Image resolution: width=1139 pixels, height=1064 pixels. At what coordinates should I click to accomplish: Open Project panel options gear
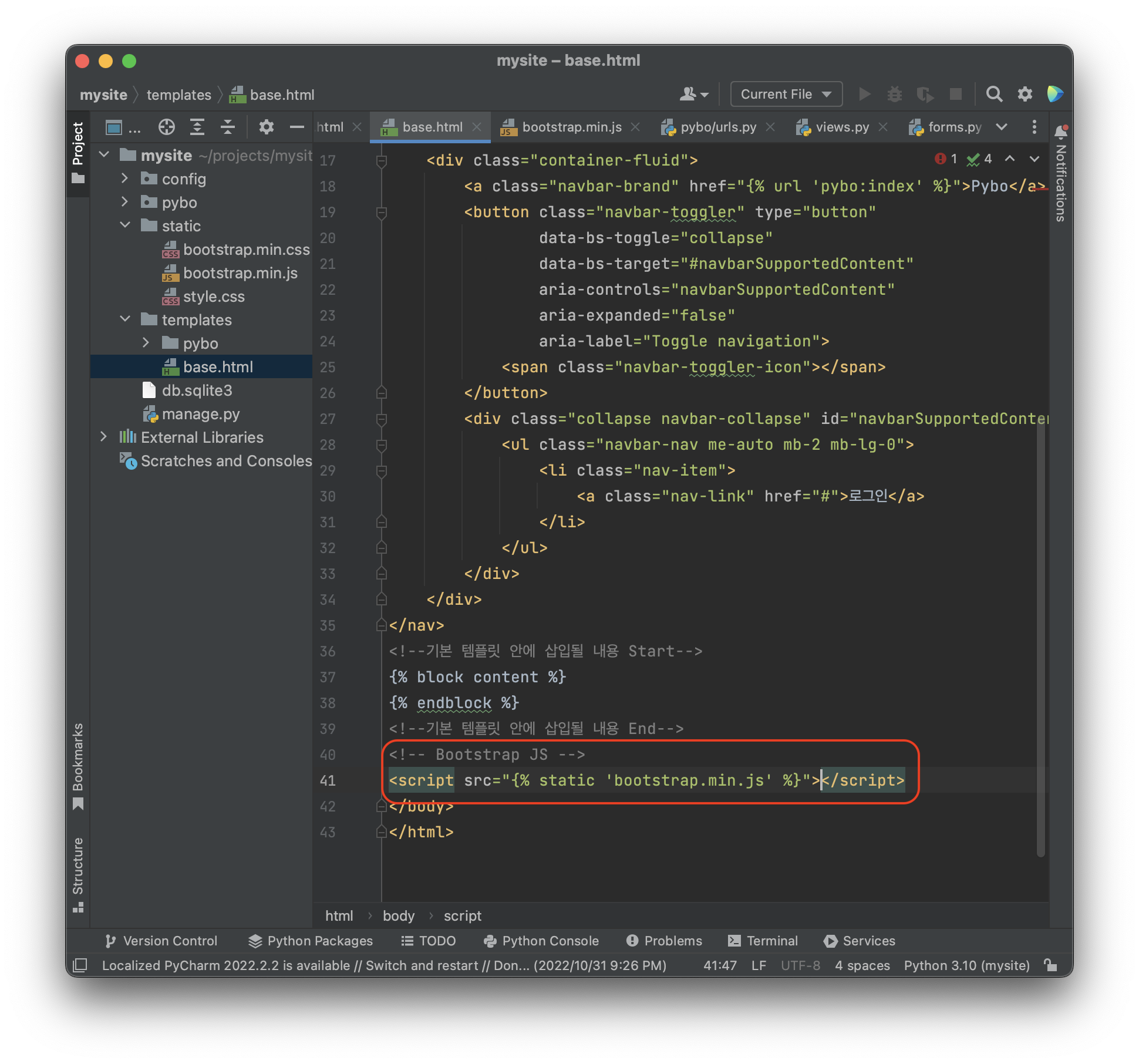point(266,127)
